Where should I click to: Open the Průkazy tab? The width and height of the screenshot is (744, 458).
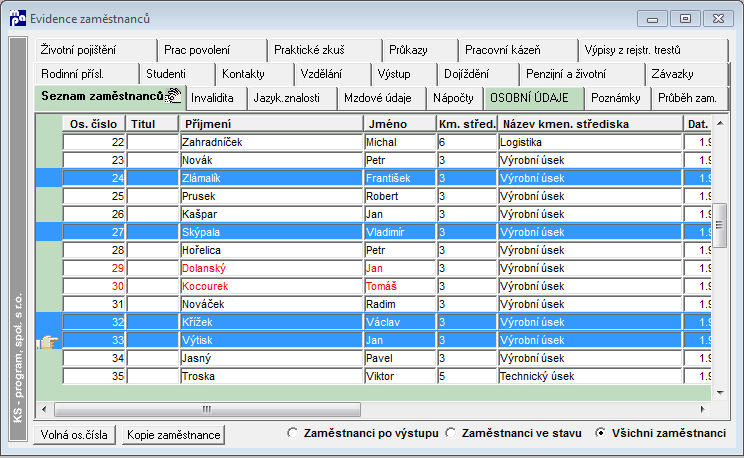tap(420, 50)
